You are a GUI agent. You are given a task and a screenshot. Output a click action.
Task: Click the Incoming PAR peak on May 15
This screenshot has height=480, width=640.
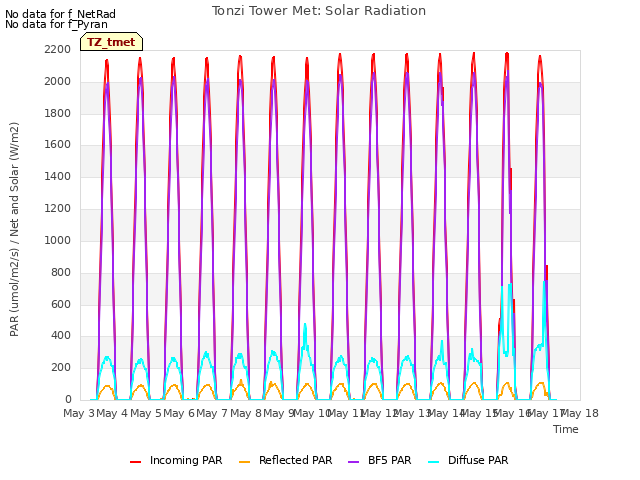[507, 53]
